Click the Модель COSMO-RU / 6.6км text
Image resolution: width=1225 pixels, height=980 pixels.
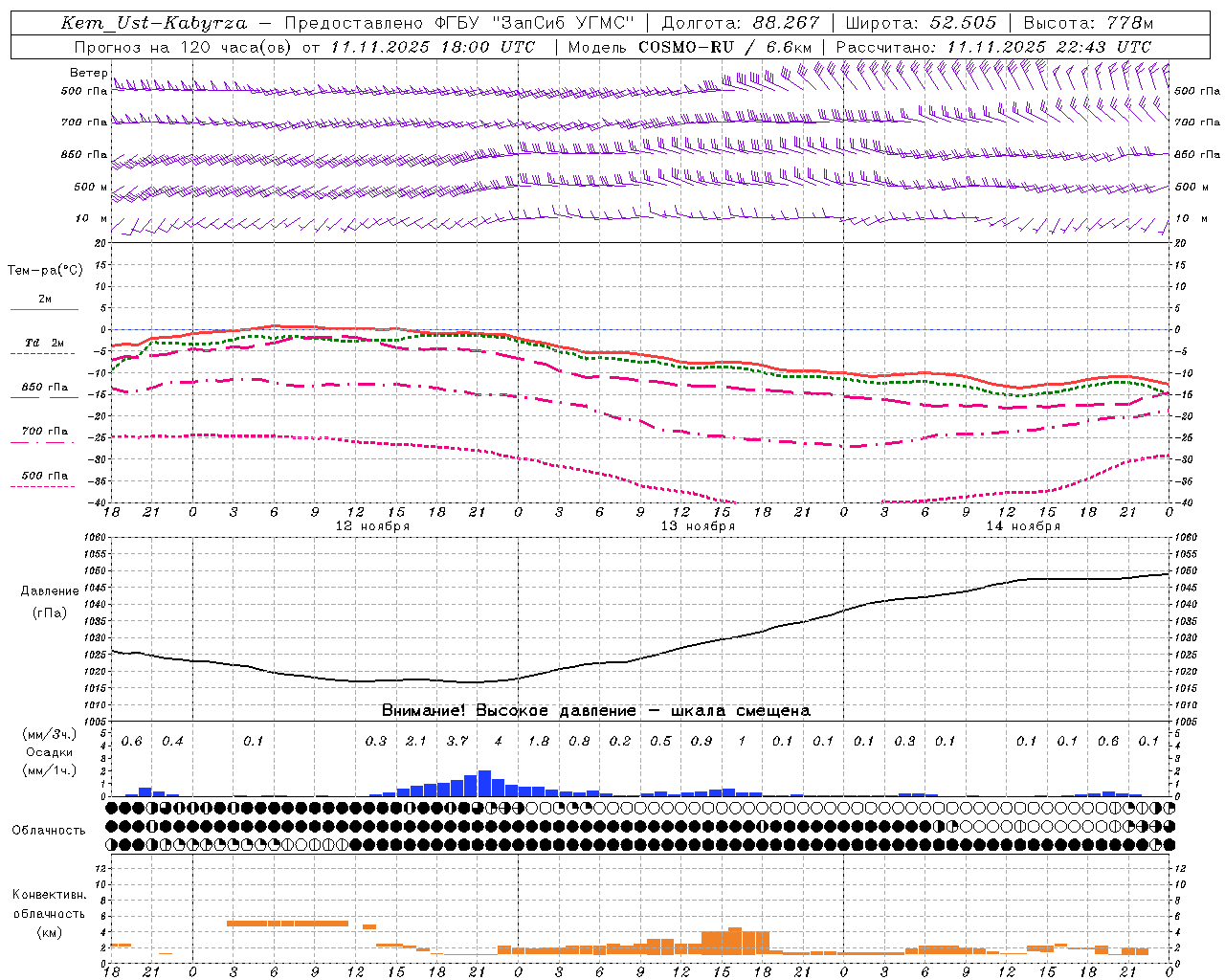690,47
